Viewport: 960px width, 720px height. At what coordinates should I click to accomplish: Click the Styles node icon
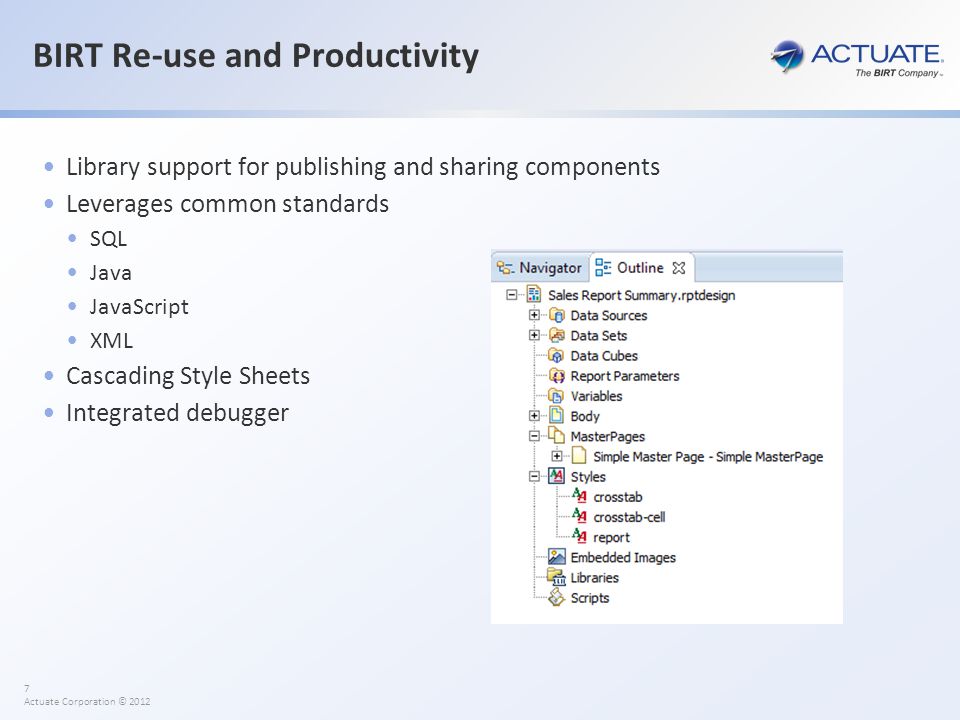coord(557,476)
